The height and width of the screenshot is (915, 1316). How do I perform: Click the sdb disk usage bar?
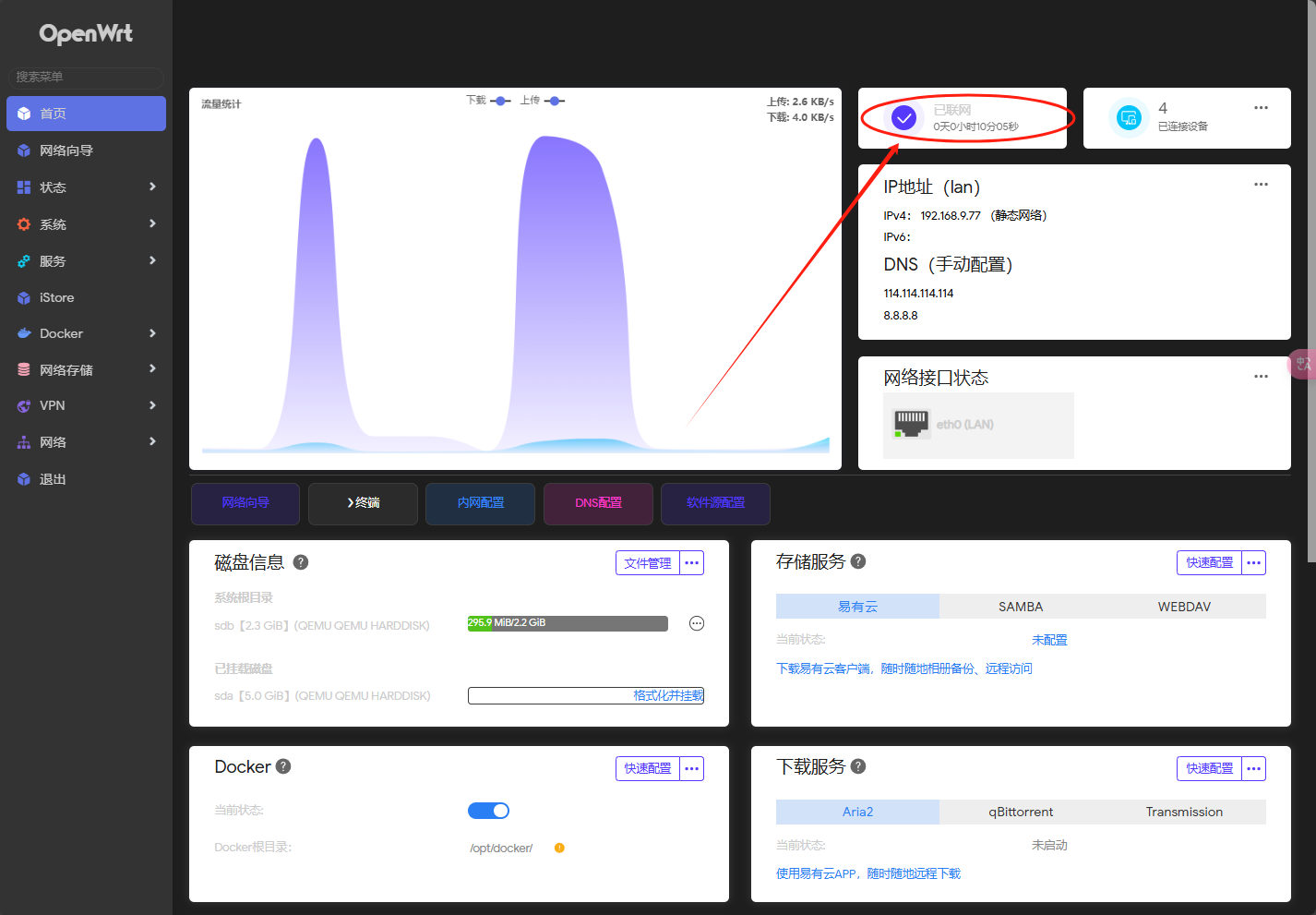(x=568, y=623)
